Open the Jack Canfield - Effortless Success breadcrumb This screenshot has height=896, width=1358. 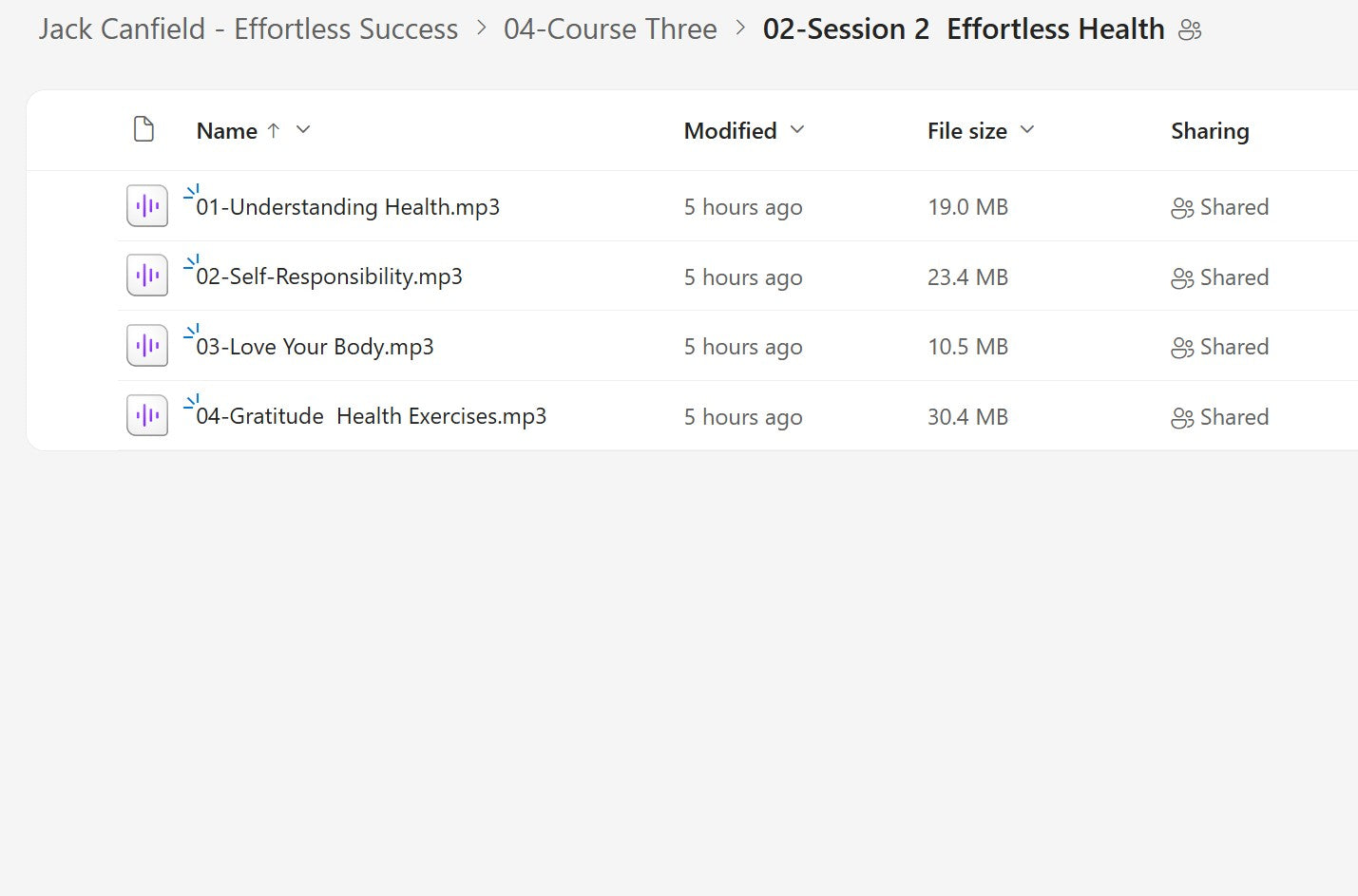click(x=246, y=29)
